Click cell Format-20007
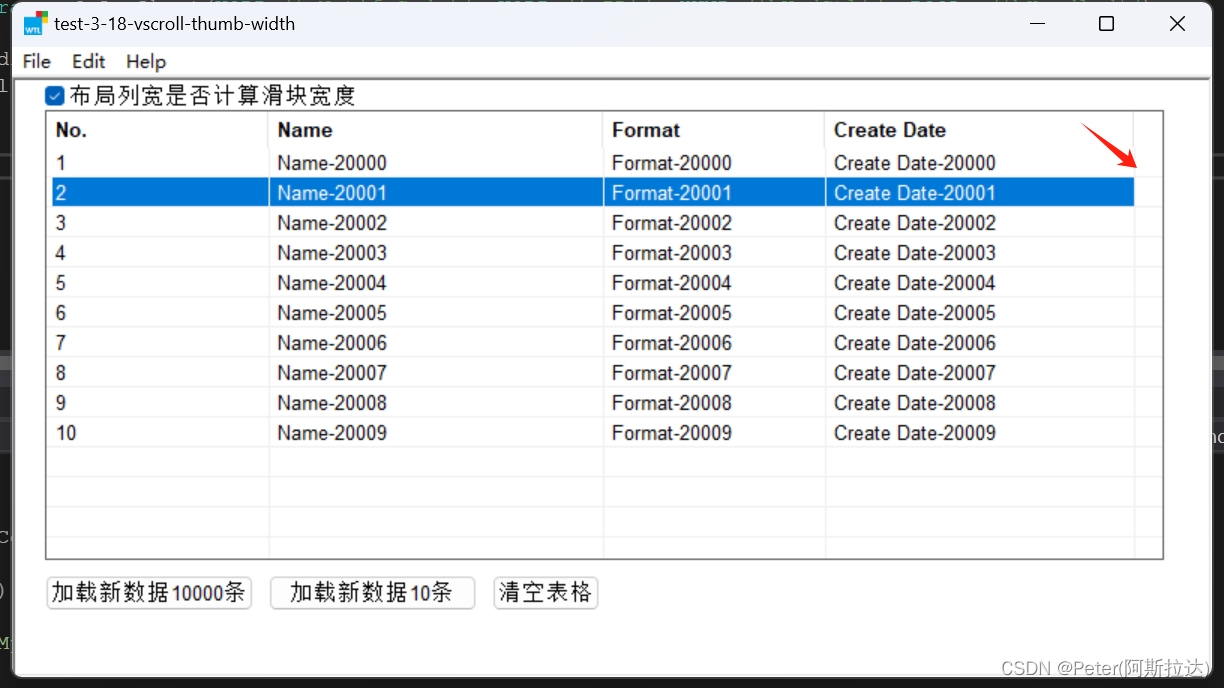Viewport: 1224px width, 688px height. (x=714, y=373)
